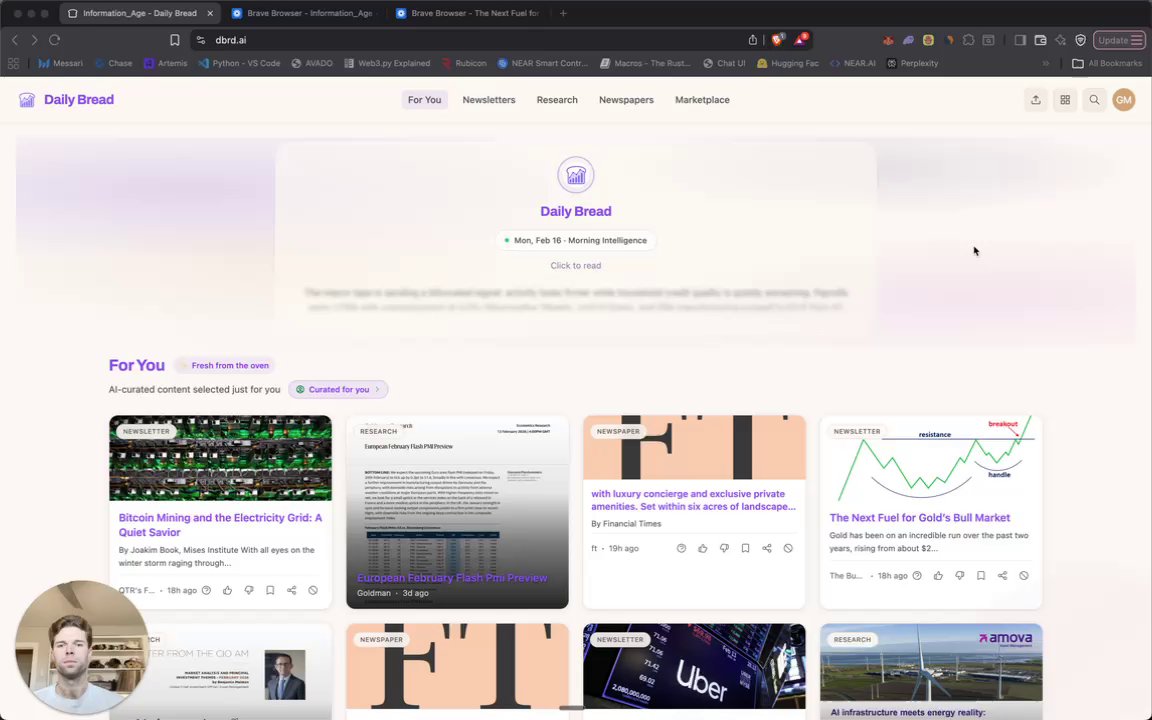Bookmark the Bitcoin Mining article
This screenshot has width=1152, height=720.
click(x=270, y=590)
